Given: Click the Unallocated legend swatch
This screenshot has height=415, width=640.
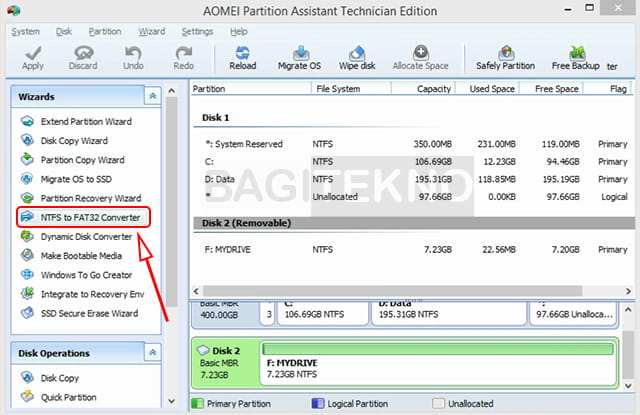Looking at the screenshot, I should click(x=438, y=404).
